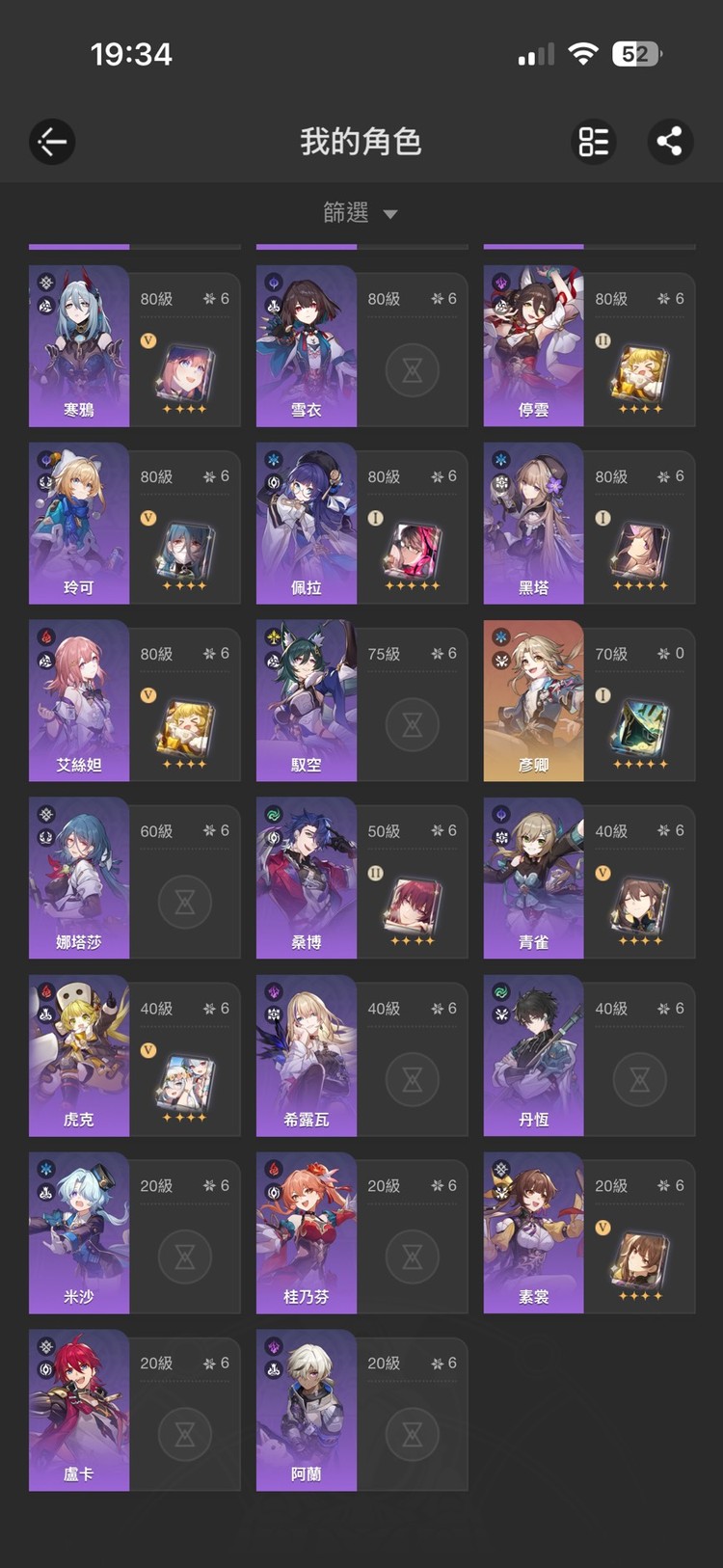This screenshot has width=723, height=1568.
Task: Select 黑塔 character portrait
Action: point(533,524)
